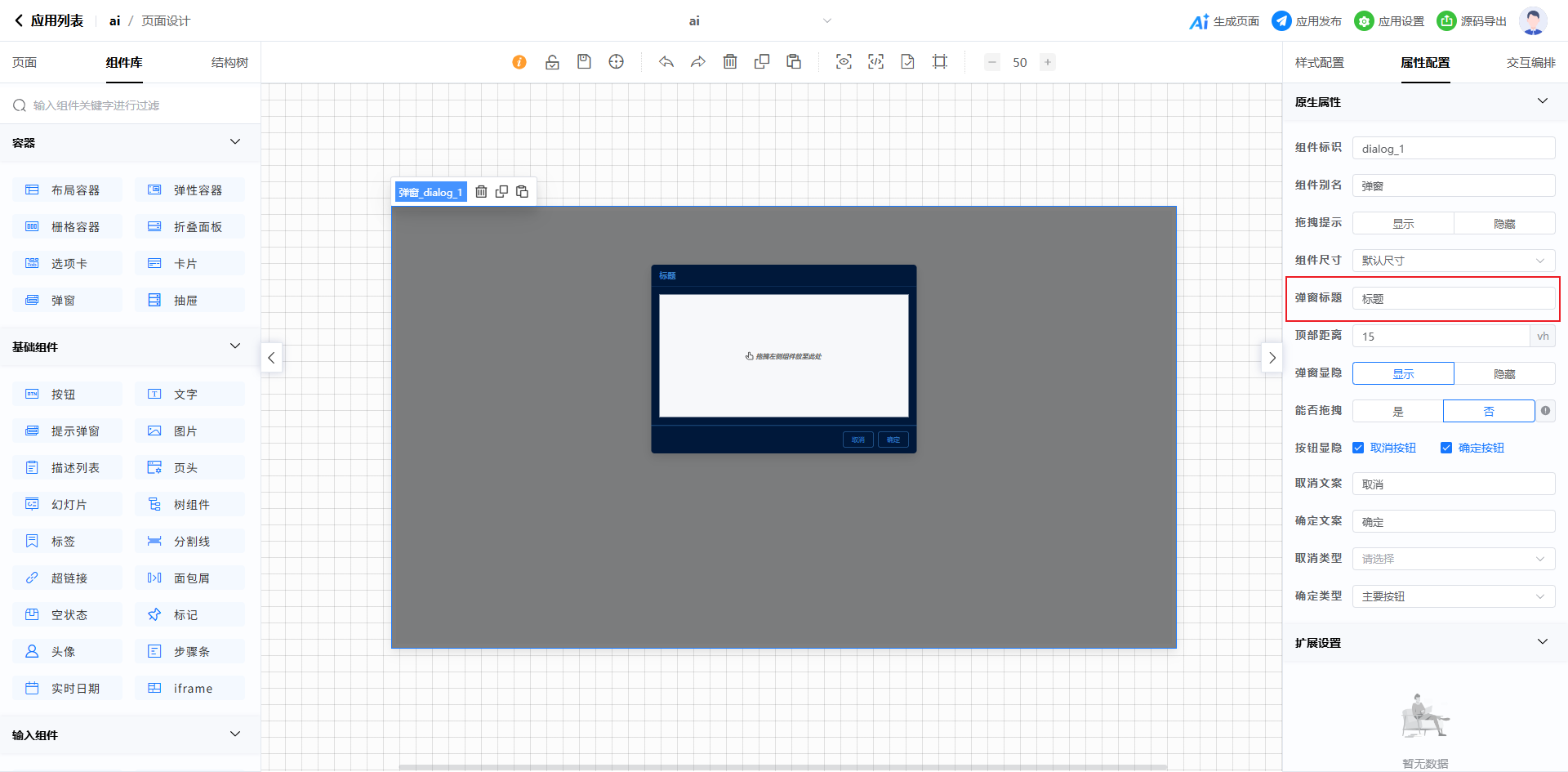Screen dimensions: 1568x772
Task: Click the 应用发布 button
Action: coord(1307,21)
